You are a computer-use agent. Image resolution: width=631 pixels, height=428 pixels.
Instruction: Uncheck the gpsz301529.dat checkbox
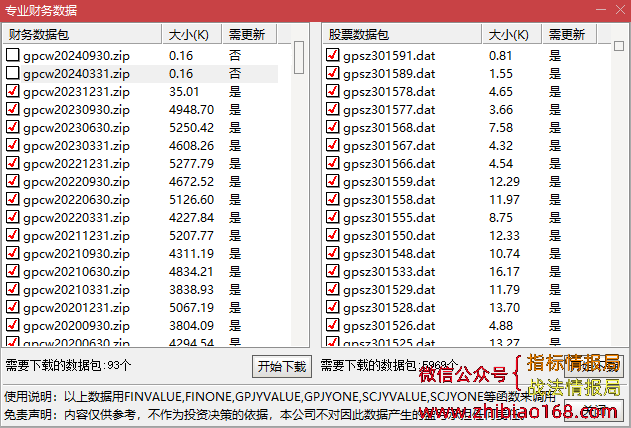(332, 289)
